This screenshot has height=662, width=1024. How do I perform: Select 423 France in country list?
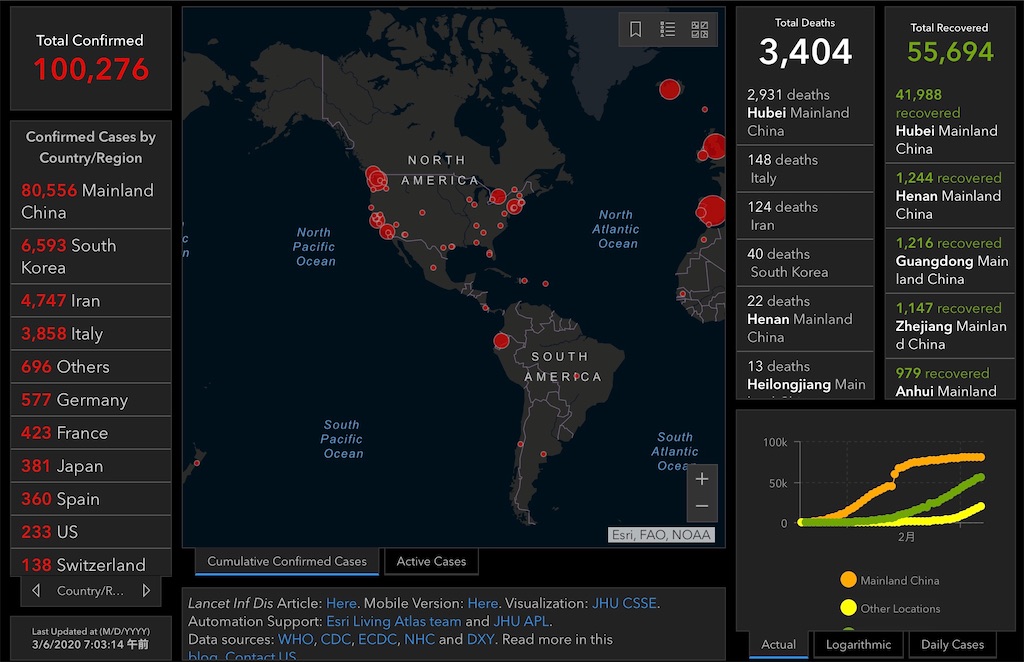[x=91, y=433]
